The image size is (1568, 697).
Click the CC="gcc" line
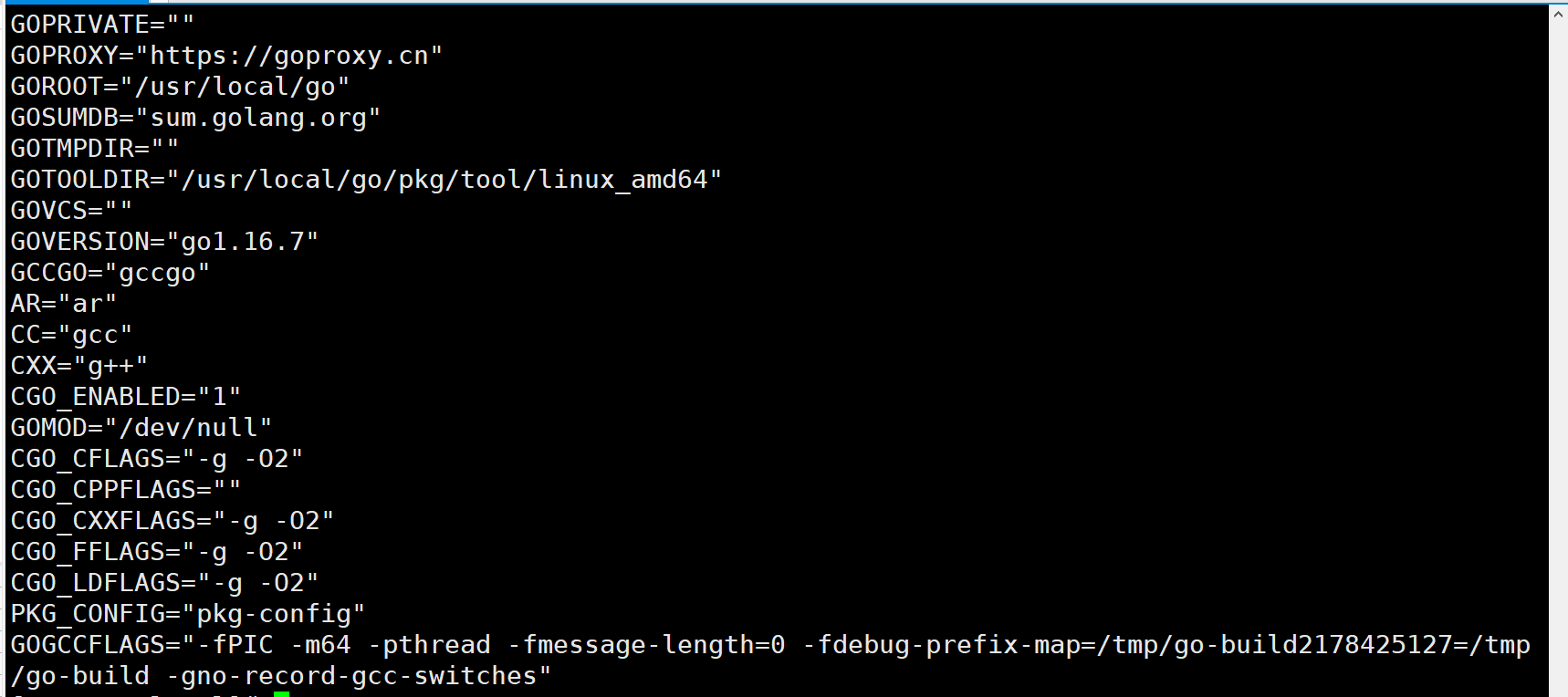(x=71, y=335)
